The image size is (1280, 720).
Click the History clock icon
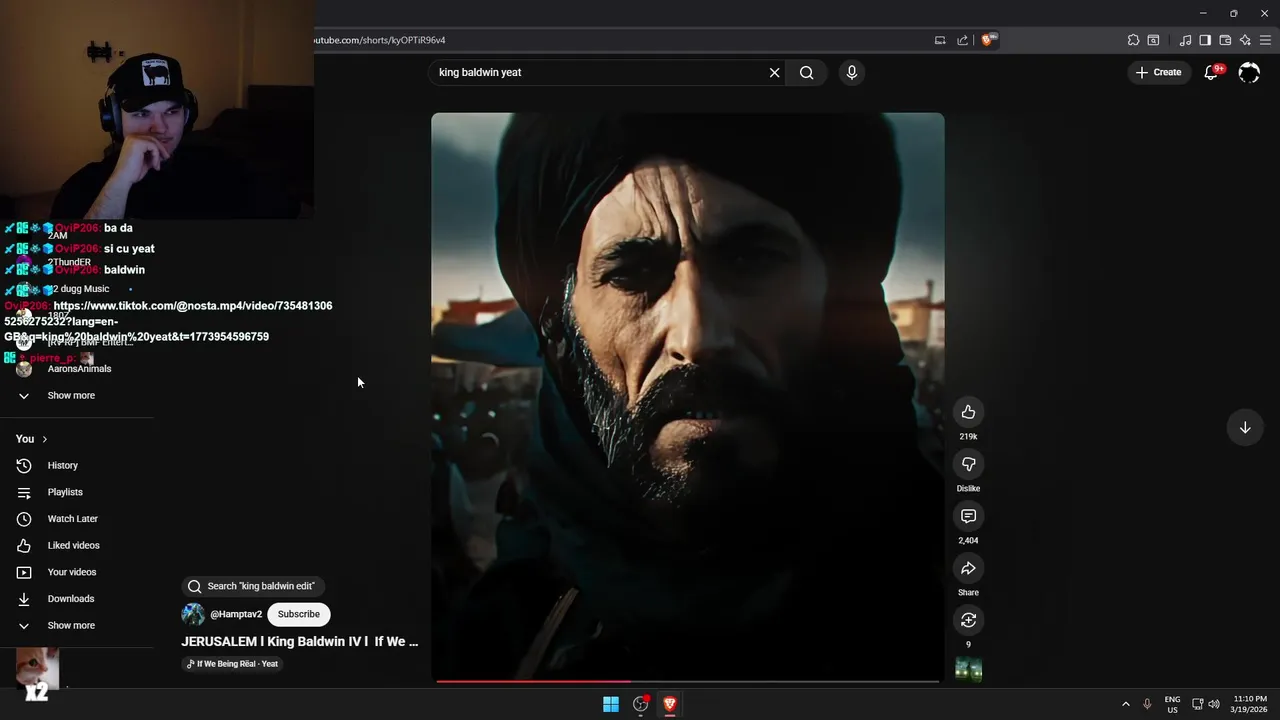[24, 466]
